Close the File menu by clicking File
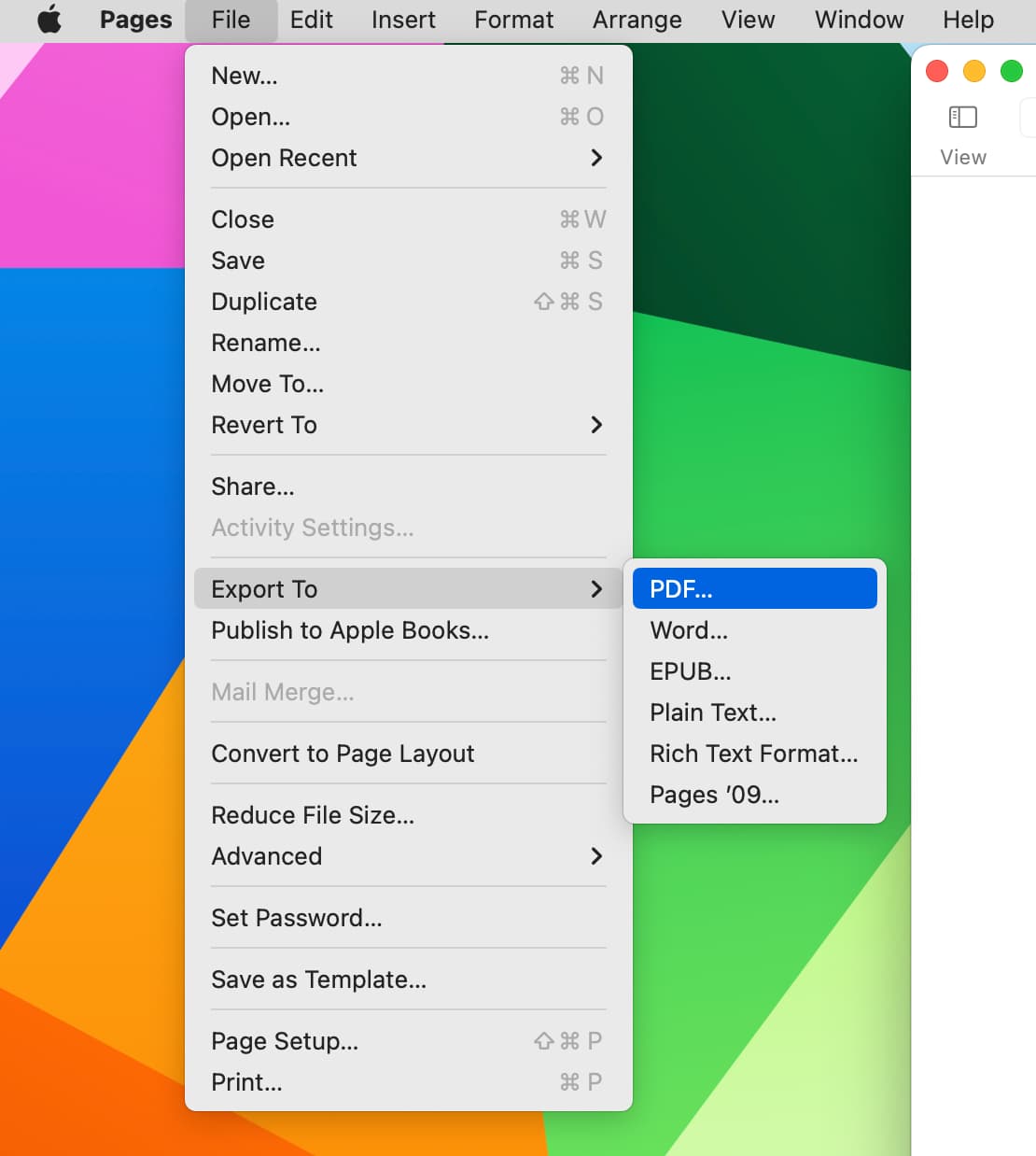The height and width of the screenshot is (1156, 1036). tap(231, 20)
